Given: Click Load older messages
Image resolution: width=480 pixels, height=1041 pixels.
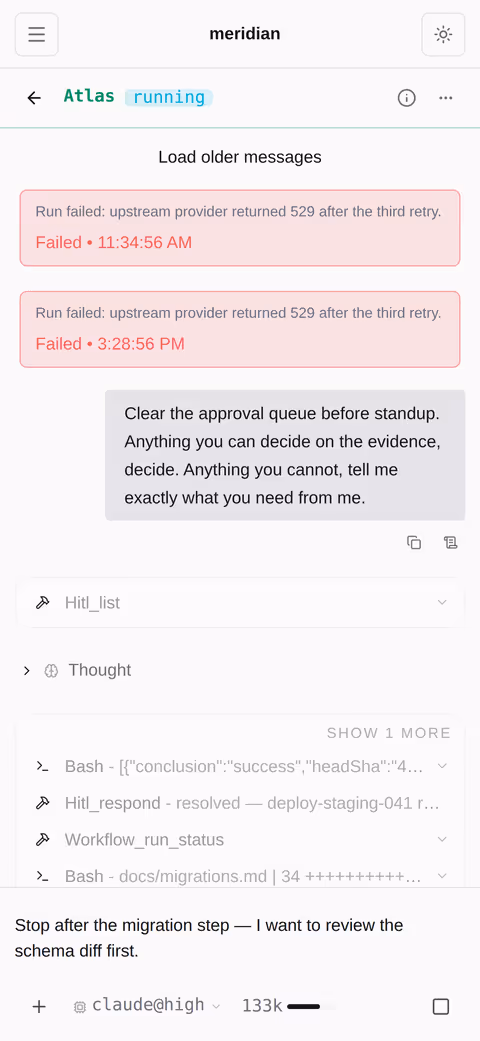Looking at the screenshot, I should (x=240, y=157).
